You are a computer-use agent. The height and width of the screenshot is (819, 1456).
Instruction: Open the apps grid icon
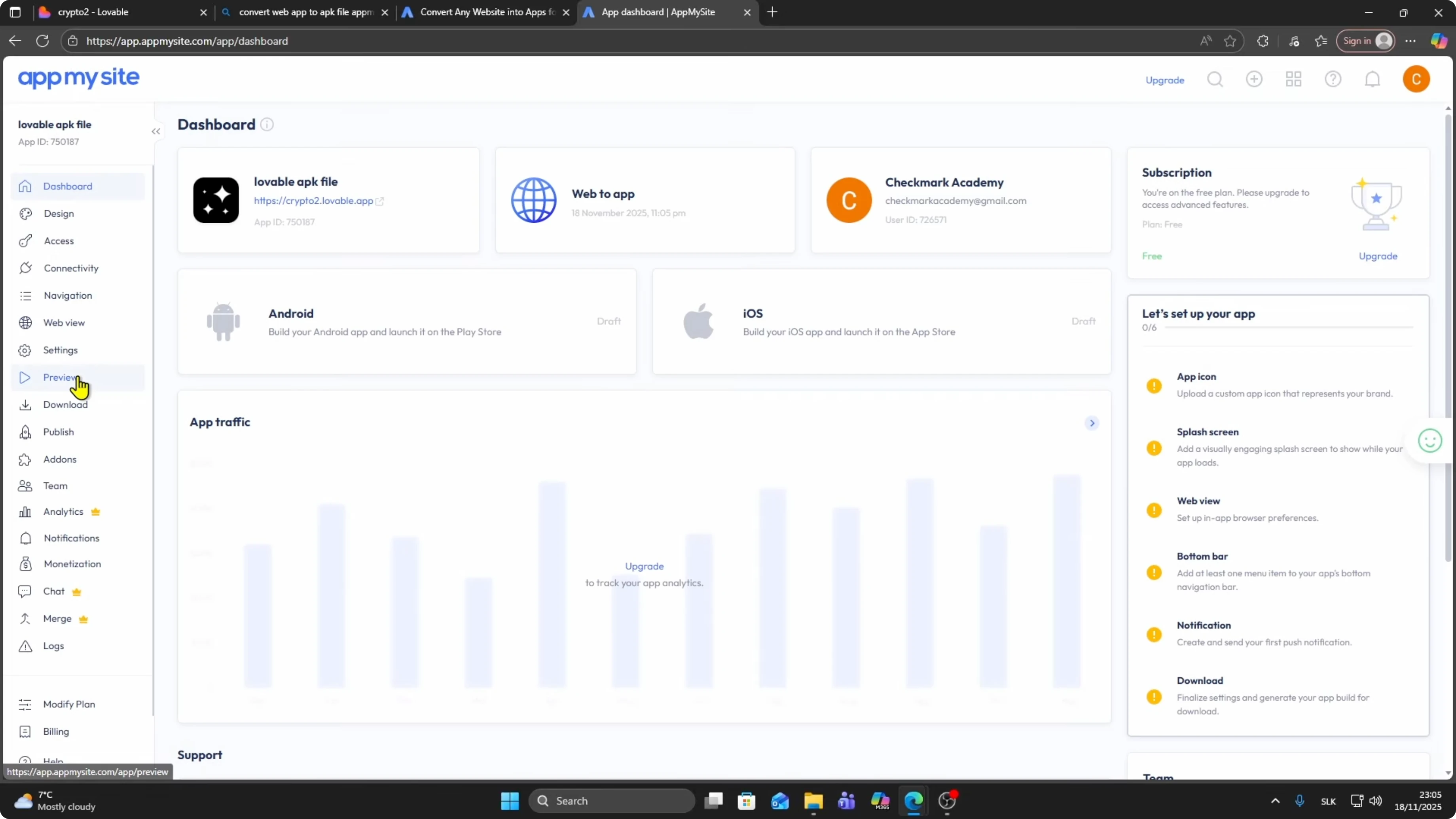(1293, 79)
